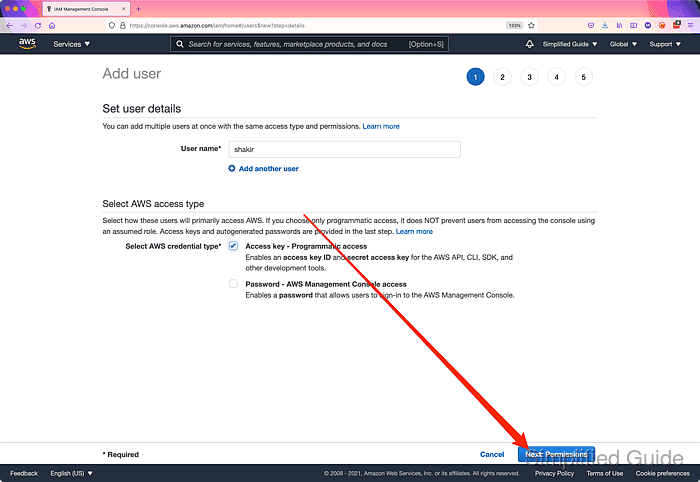The image size is (700, 482).
Task: Open the browser home page
Action: [52, 25]
